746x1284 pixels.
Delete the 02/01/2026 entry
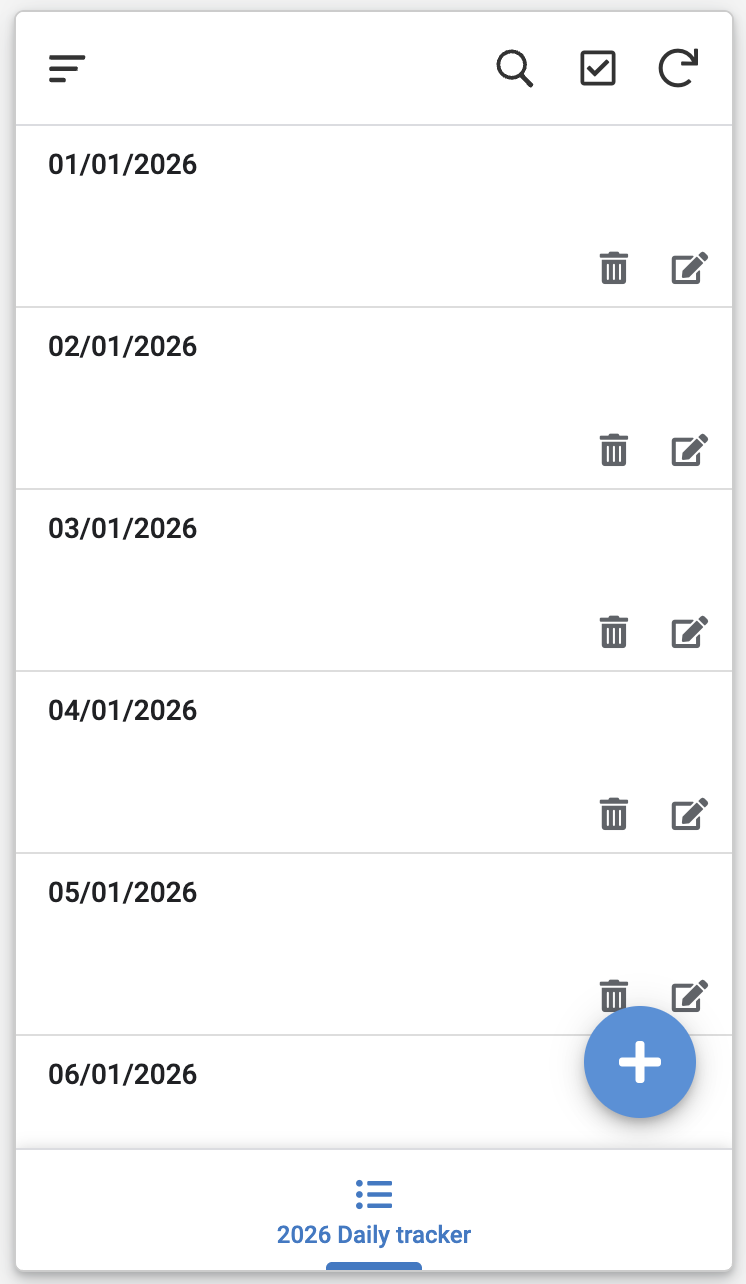point(613,450)
